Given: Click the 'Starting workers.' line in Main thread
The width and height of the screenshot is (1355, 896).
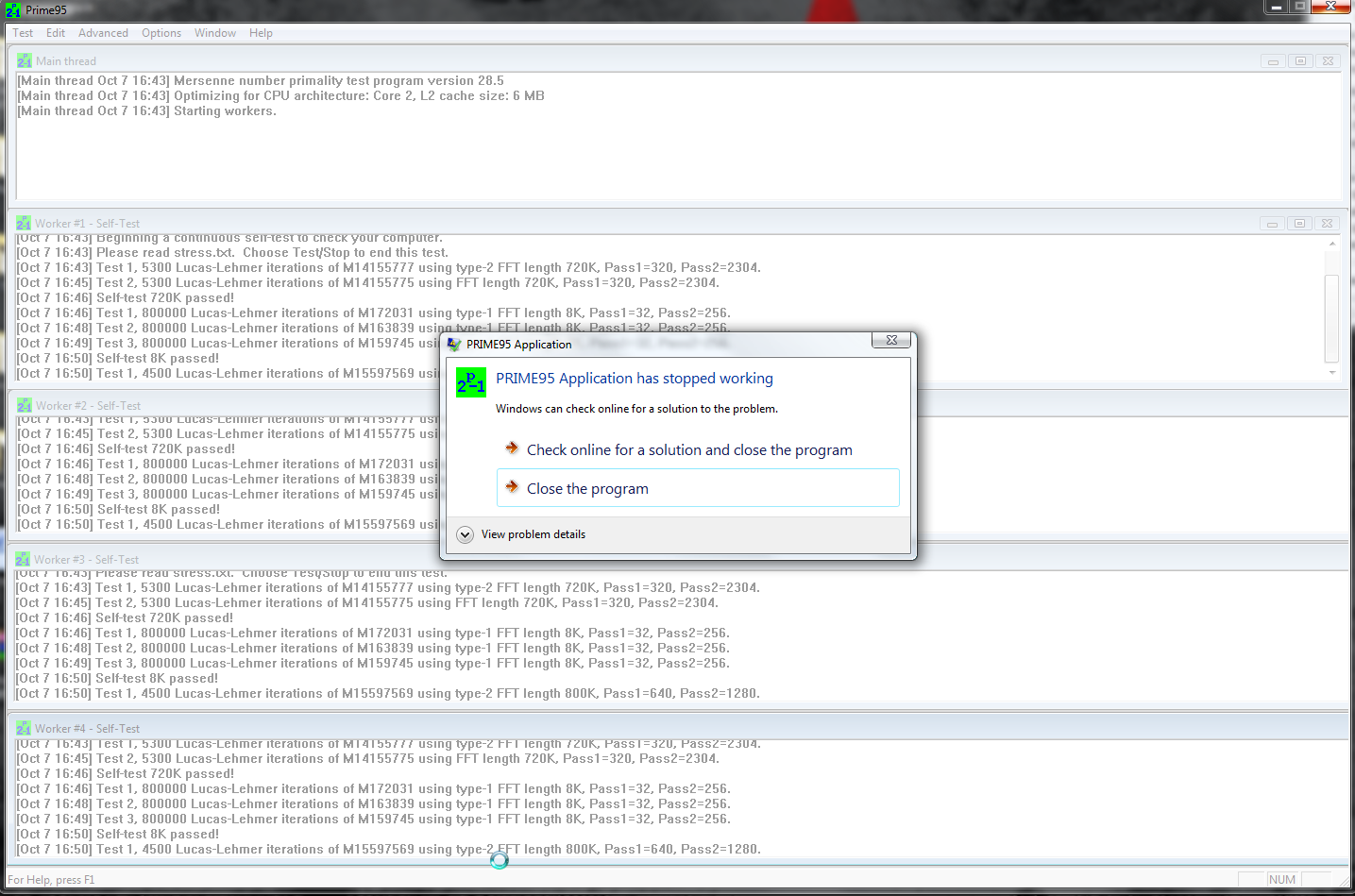Looking at the screenshot, I should 146,111.
